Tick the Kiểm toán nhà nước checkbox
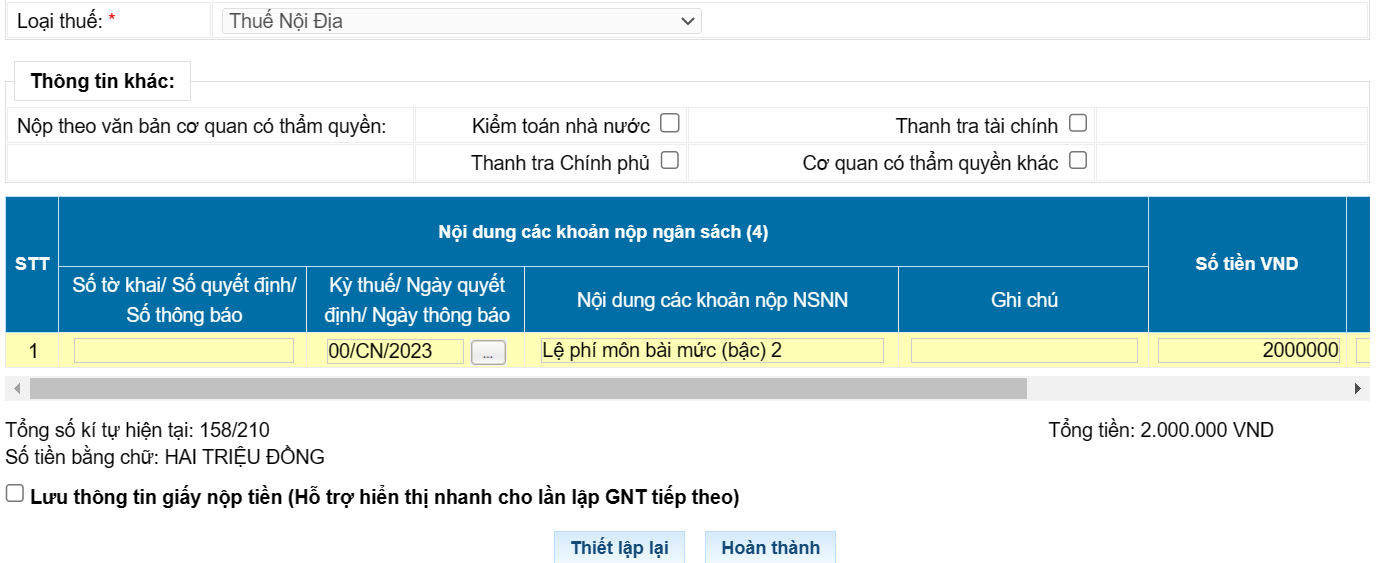The height and width of the screenshot is (563, 1379). pos(670,123)
